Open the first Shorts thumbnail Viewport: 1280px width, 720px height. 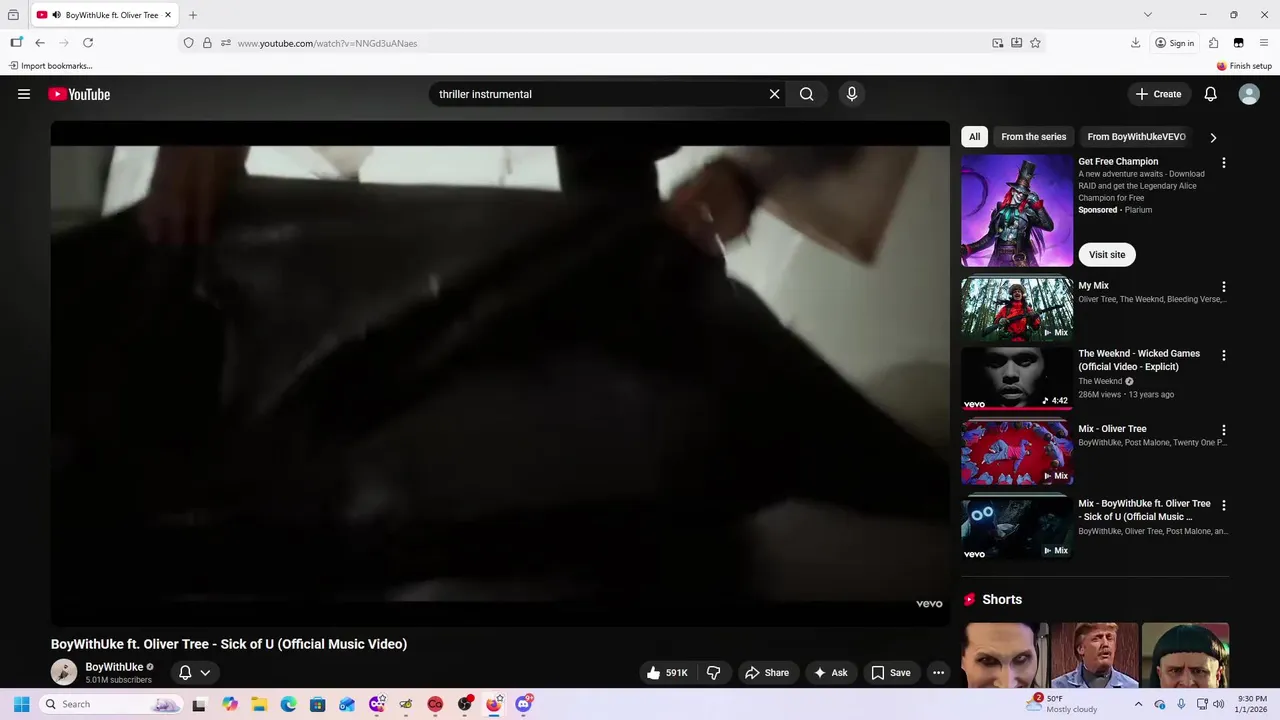click(x=1005, y=655)
